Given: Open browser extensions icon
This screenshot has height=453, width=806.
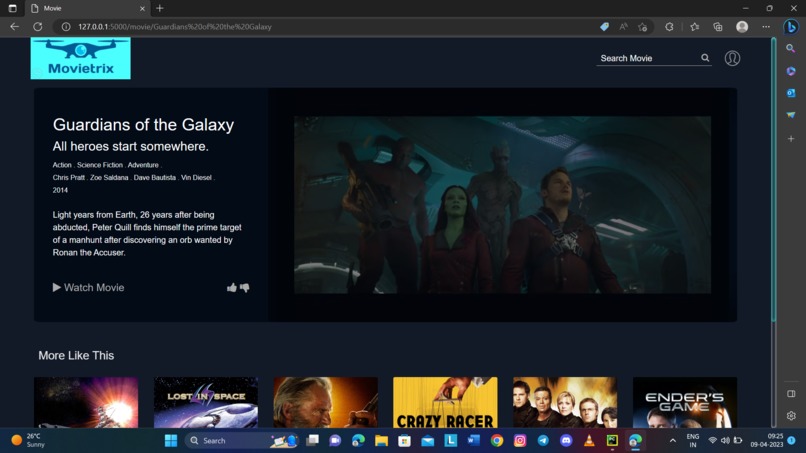Looking at the screenshot, I should 669,27.
